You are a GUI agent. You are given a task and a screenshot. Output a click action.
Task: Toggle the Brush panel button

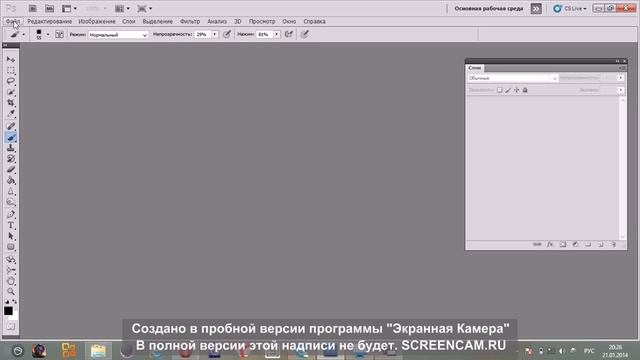point(59,34)
